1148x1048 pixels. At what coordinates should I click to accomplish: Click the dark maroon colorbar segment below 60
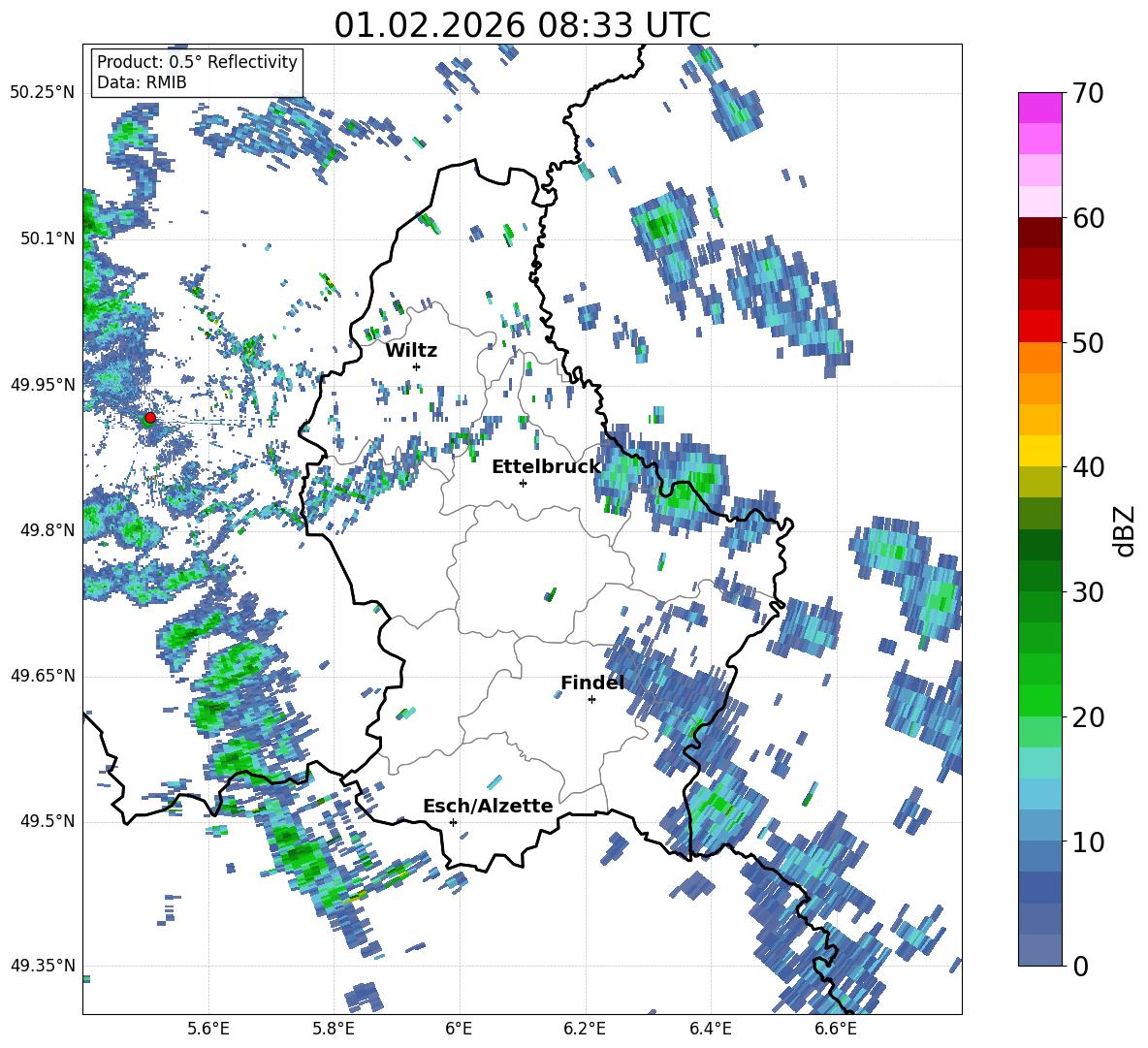pos(1039,233)
